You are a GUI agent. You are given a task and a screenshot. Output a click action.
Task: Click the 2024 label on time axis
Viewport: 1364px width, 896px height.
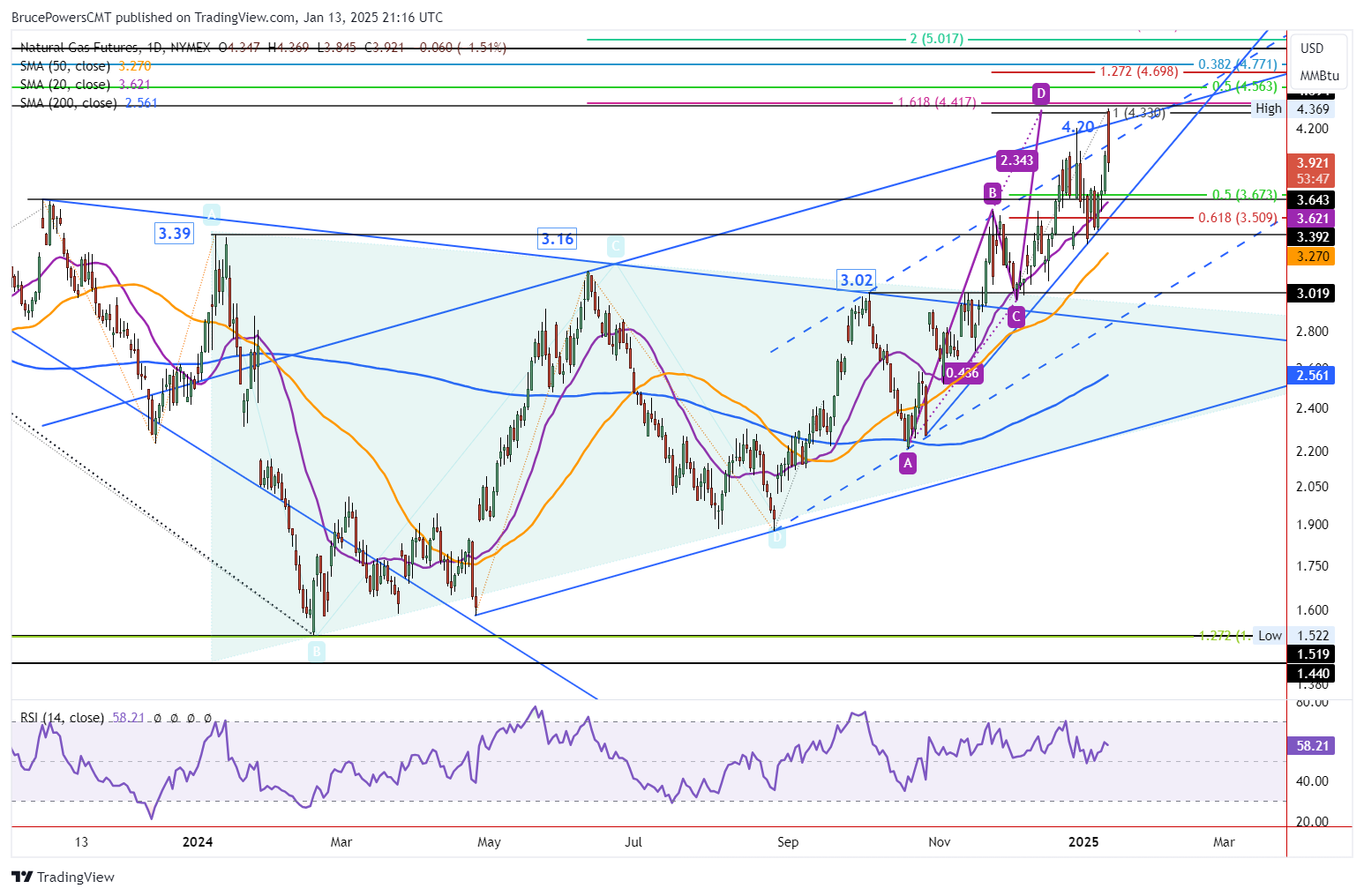tap(198, 842)
